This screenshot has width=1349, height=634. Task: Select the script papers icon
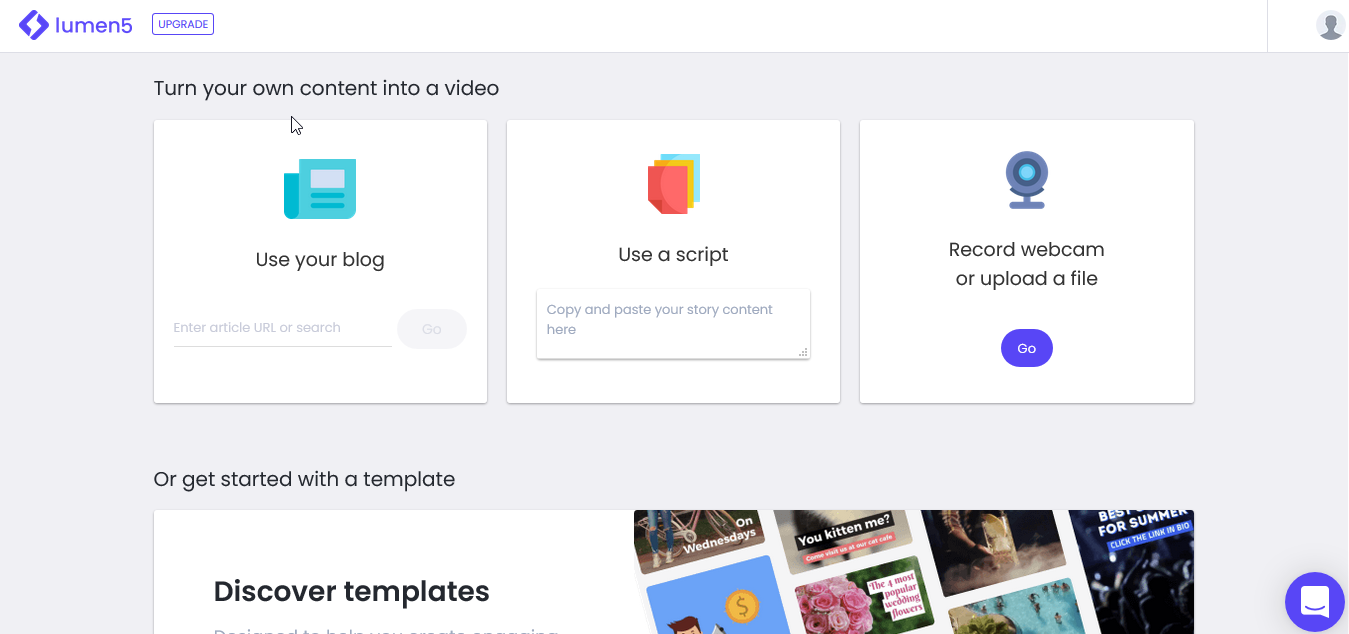674,184
